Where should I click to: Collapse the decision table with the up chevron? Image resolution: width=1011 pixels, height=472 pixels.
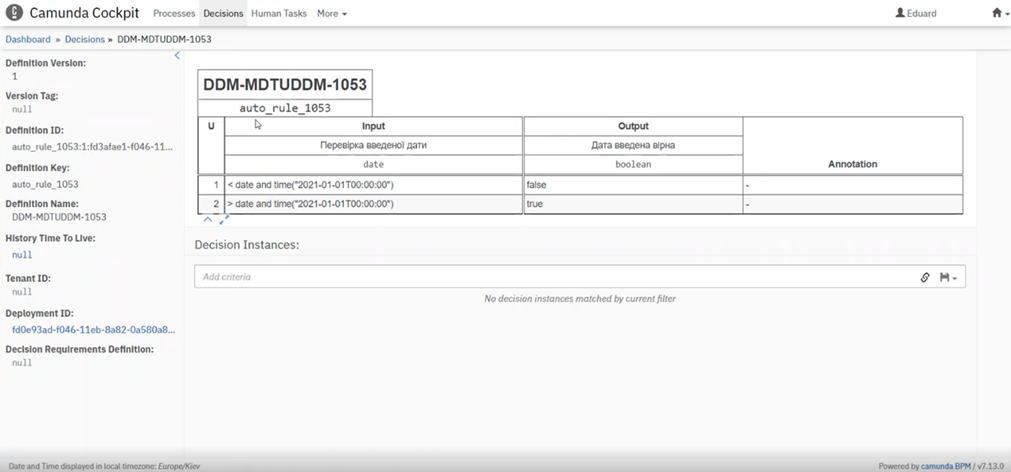[208, 220]
